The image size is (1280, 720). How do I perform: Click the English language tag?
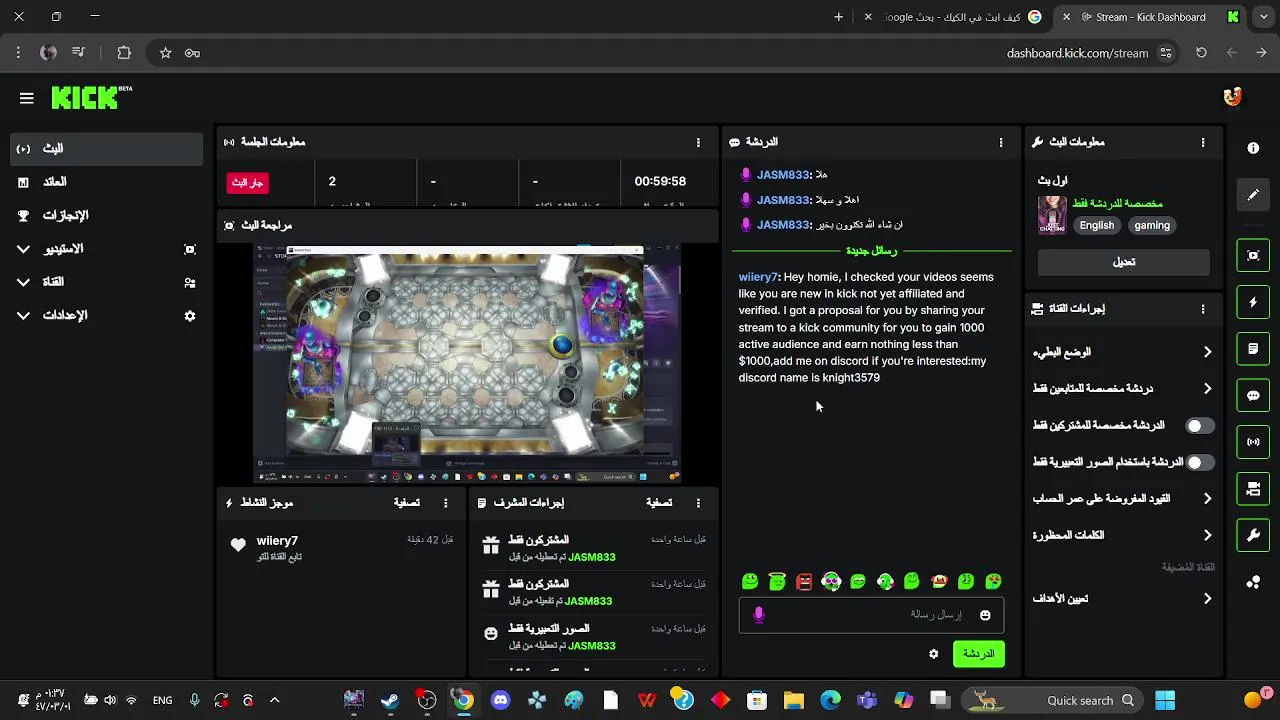1097,226
